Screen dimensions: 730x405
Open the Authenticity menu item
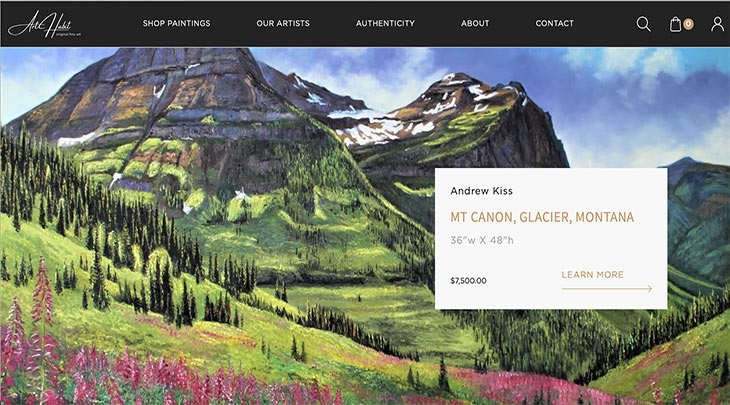coord(385,23)
